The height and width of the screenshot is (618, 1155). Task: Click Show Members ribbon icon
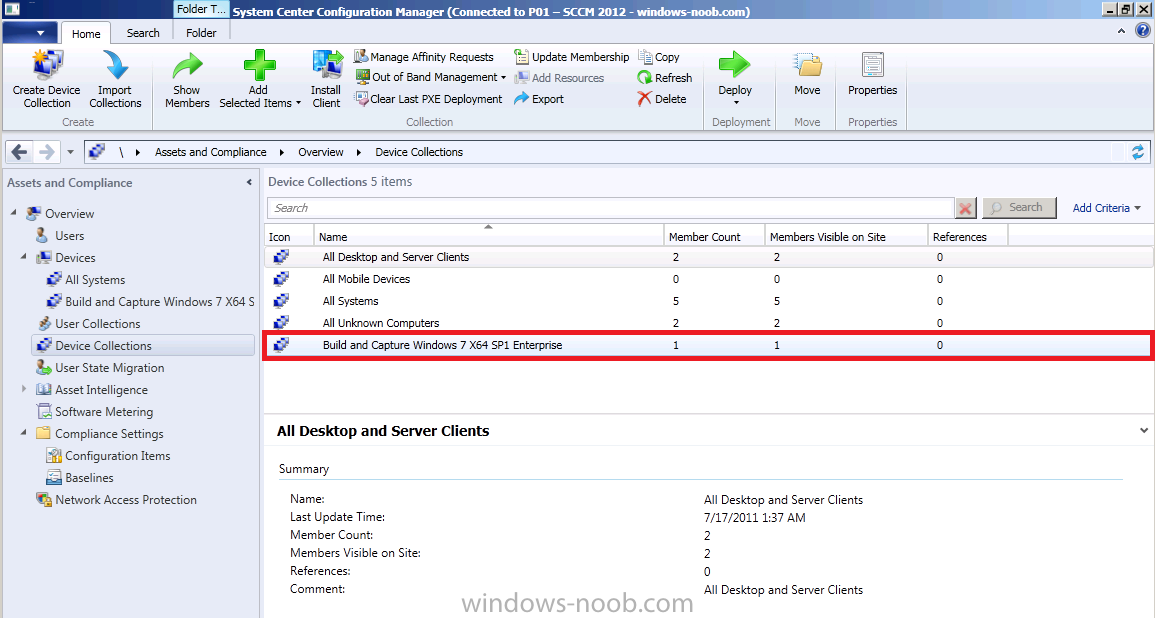(x=187, y=65)
